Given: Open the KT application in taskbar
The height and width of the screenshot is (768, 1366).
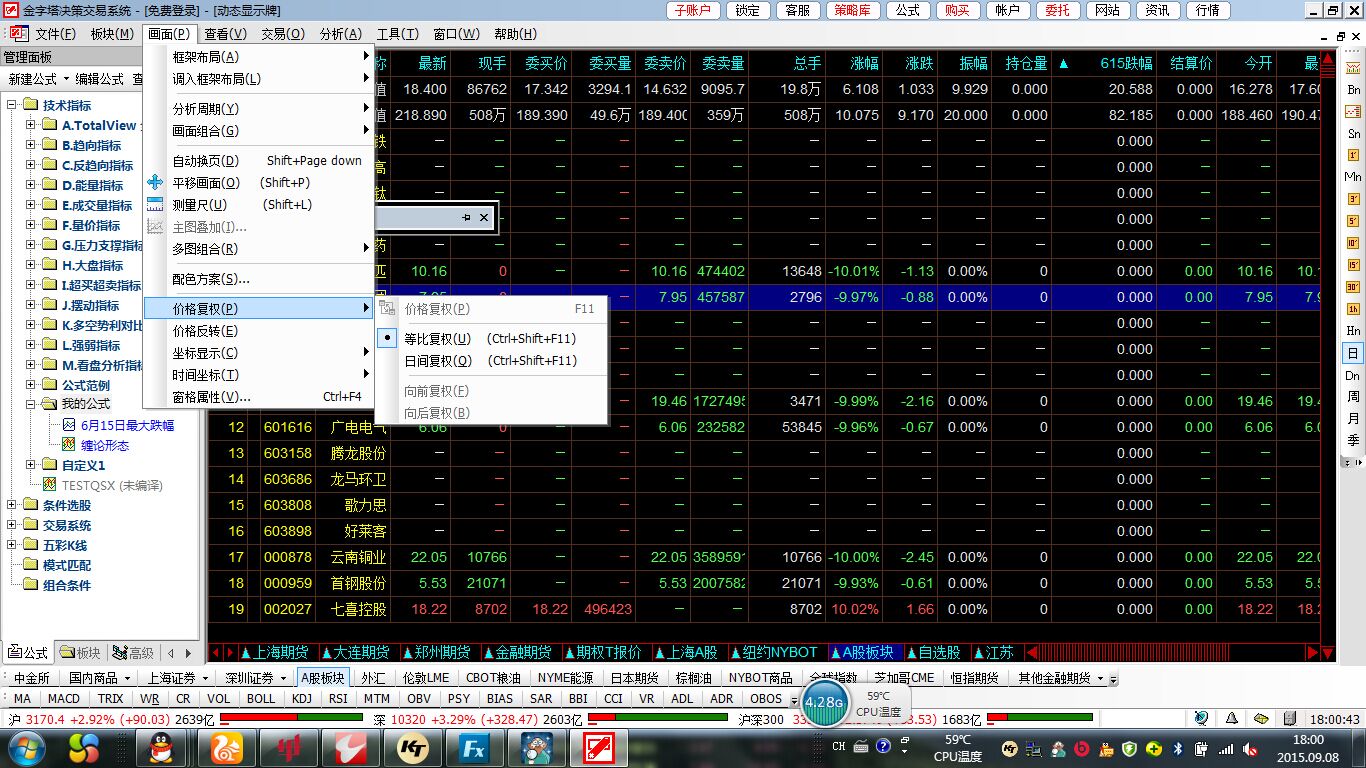Looking at the screenshot, I should (412, 747).
